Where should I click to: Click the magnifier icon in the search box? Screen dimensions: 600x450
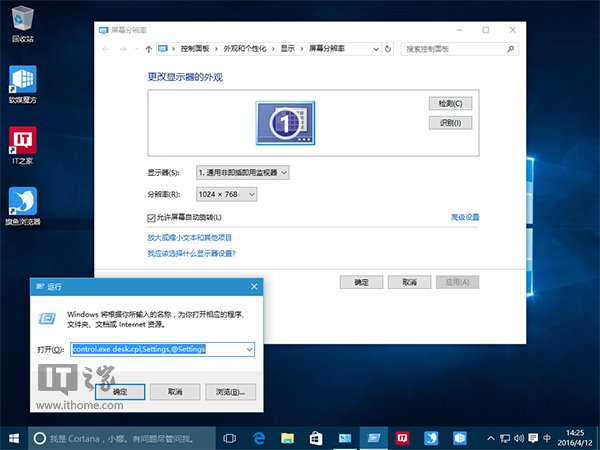coord(510,49)
